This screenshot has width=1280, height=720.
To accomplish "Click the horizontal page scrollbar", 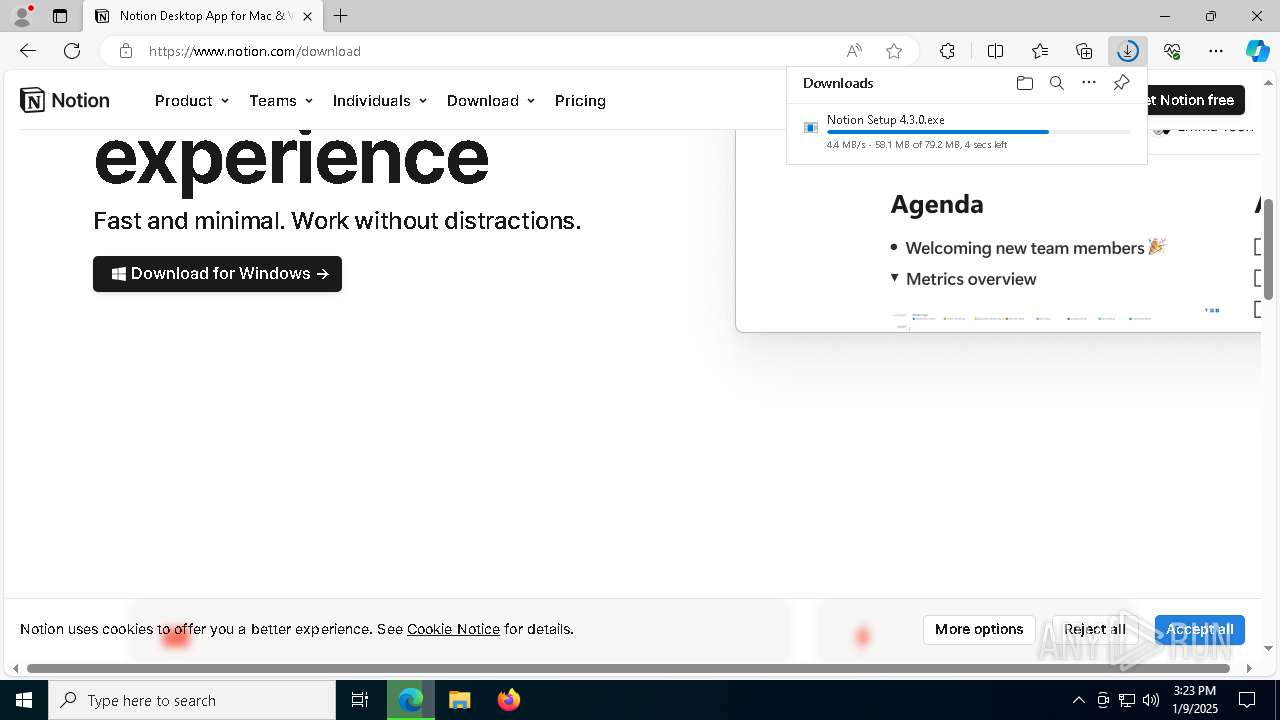I will pos(628,668).
